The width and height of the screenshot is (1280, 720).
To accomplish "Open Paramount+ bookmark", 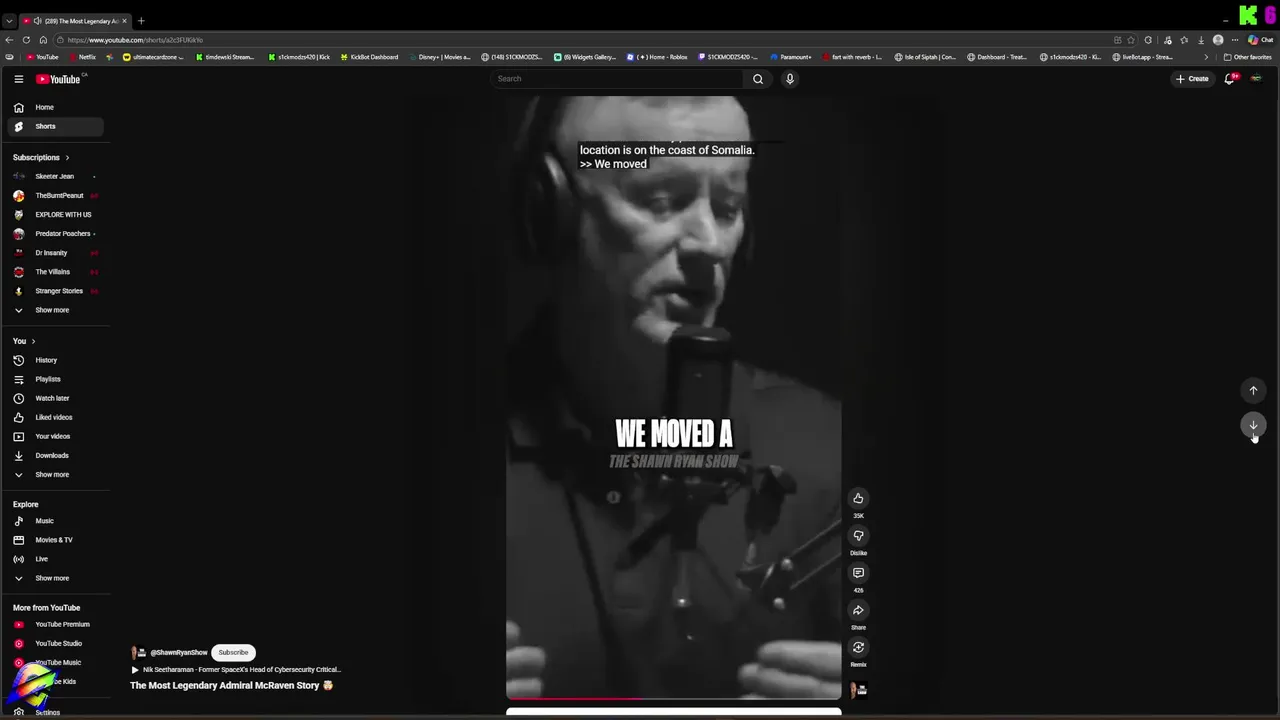I will (x=790, y=57).
